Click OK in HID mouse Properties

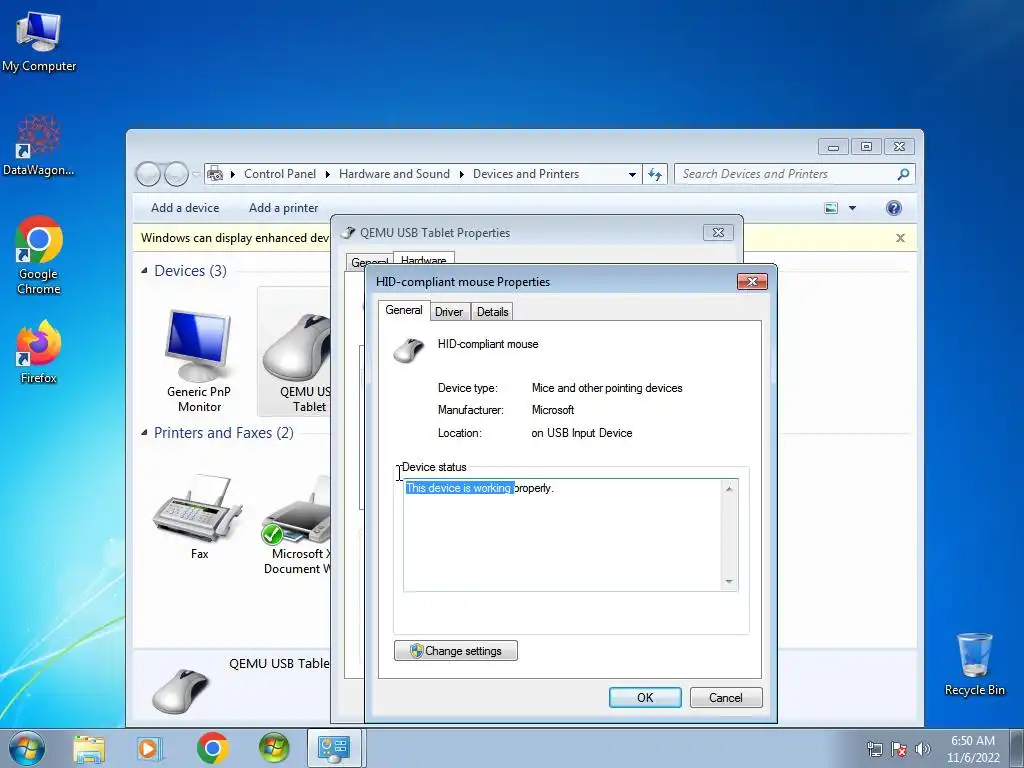(x=645, y=697)
